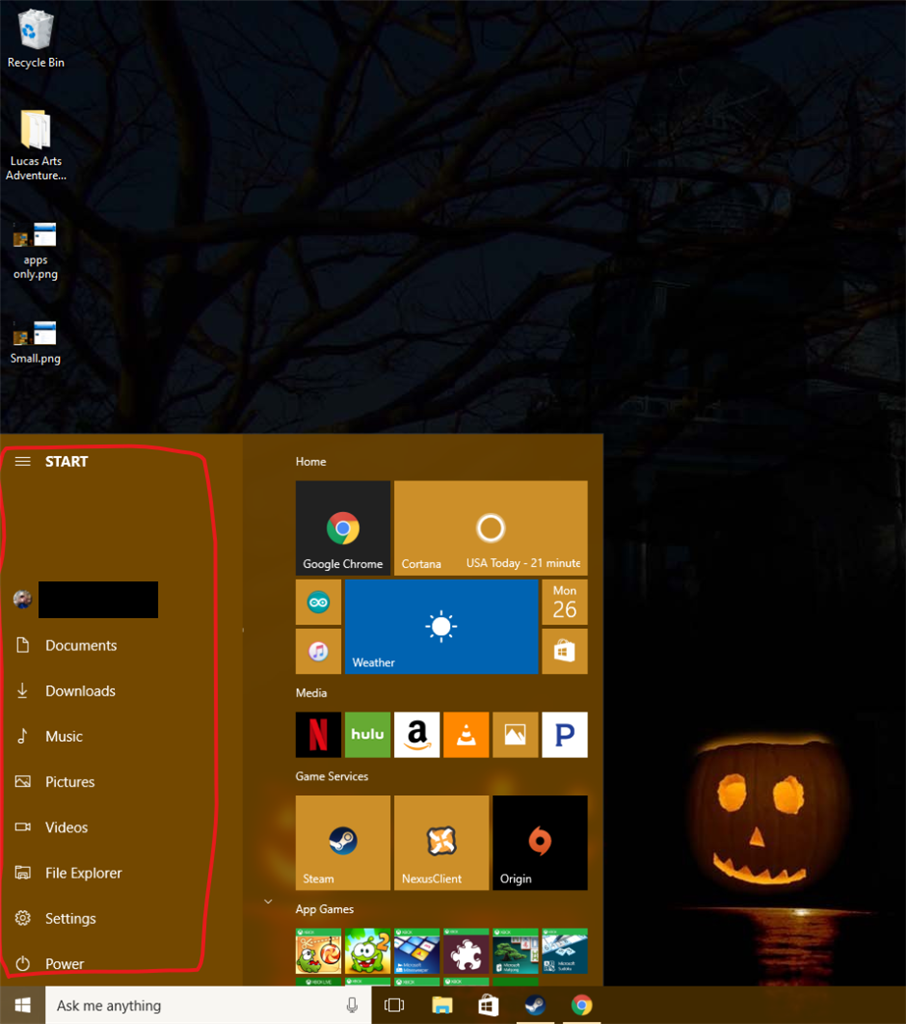Launch the Steam tile
906x1024 pixels.
click(343, 842)
